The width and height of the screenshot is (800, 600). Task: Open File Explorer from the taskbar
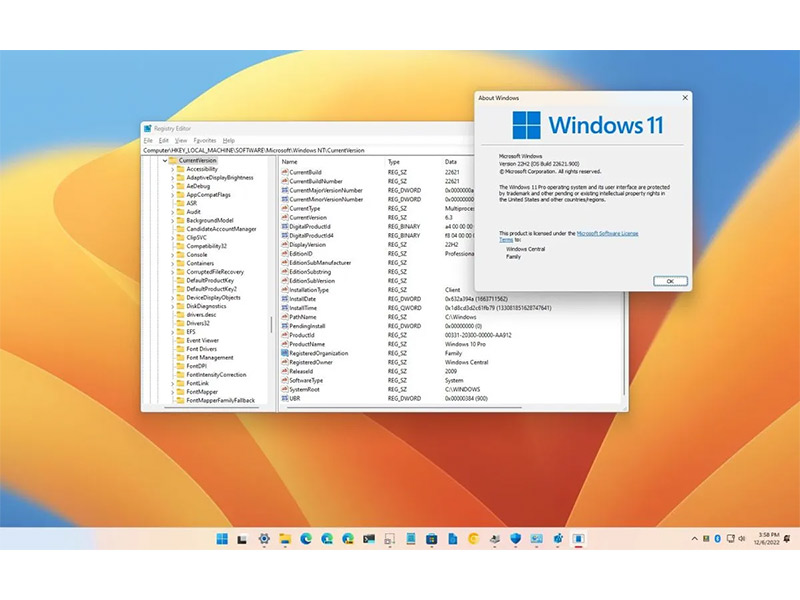[285, 539]
